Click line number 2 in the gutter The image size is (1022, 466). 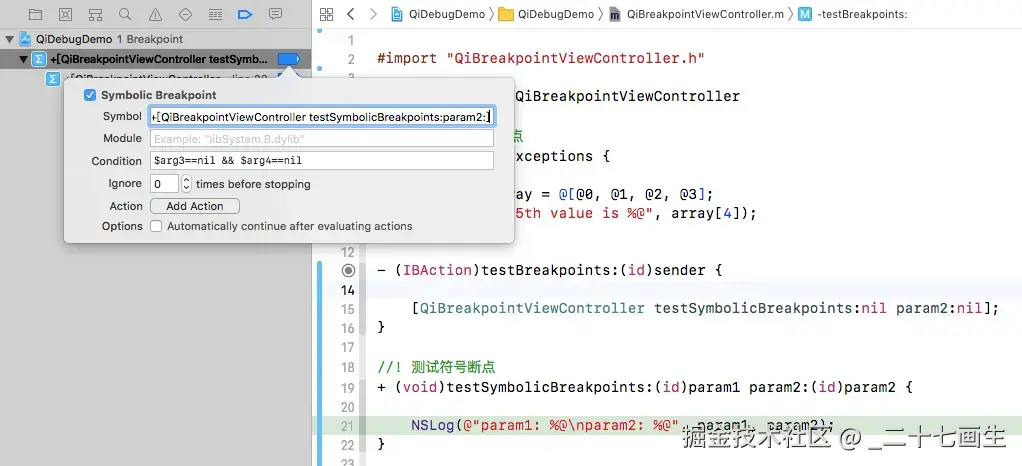click(351, 59)
